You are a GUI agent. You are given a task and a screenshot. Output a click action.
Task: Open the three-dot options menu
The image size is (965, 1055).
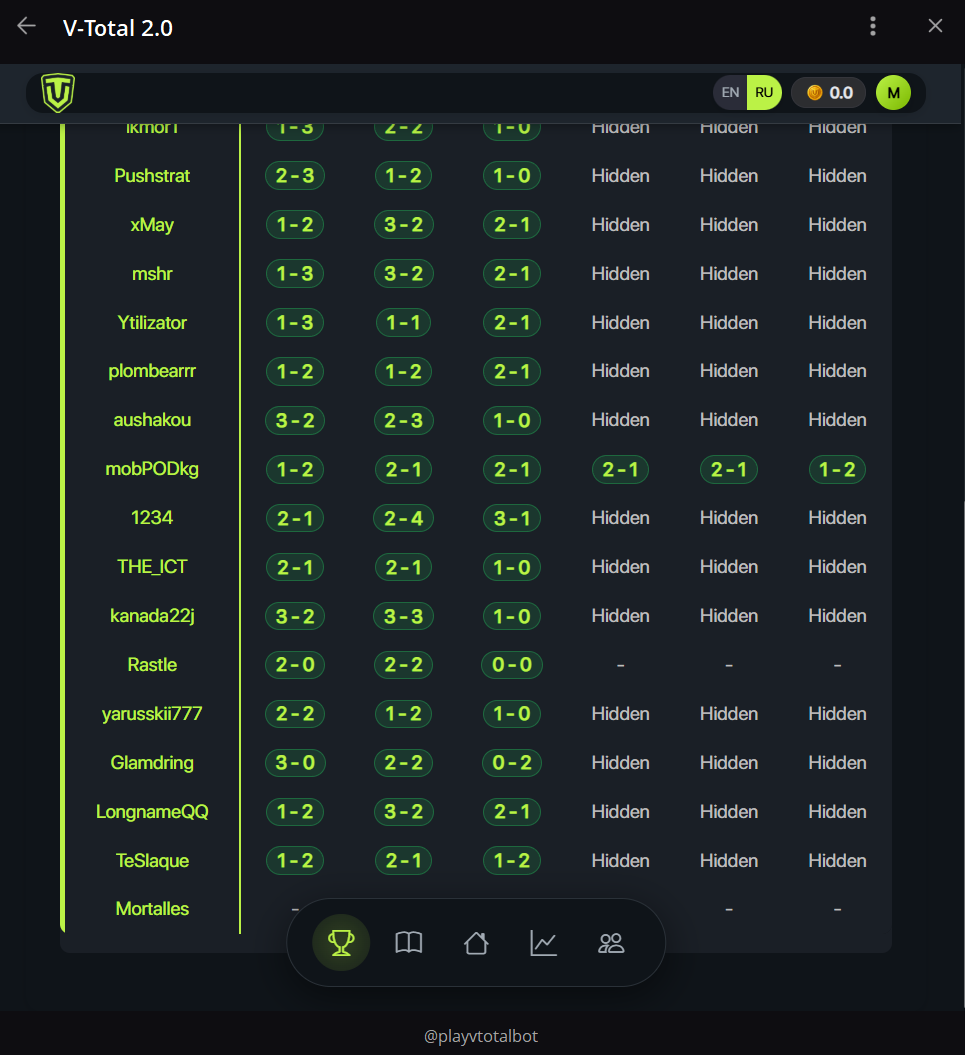click(873, 27)
